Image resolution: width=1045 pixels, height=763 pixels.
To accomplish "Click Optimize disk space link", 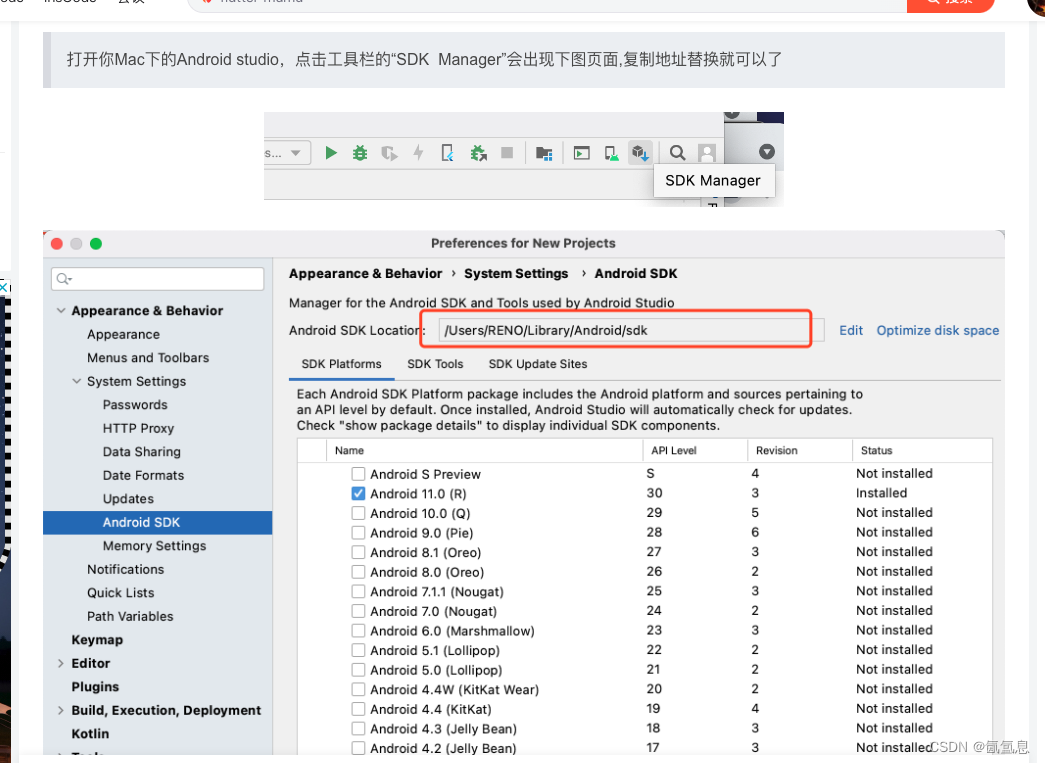I will pyautogui.click(x=938, y=331).
